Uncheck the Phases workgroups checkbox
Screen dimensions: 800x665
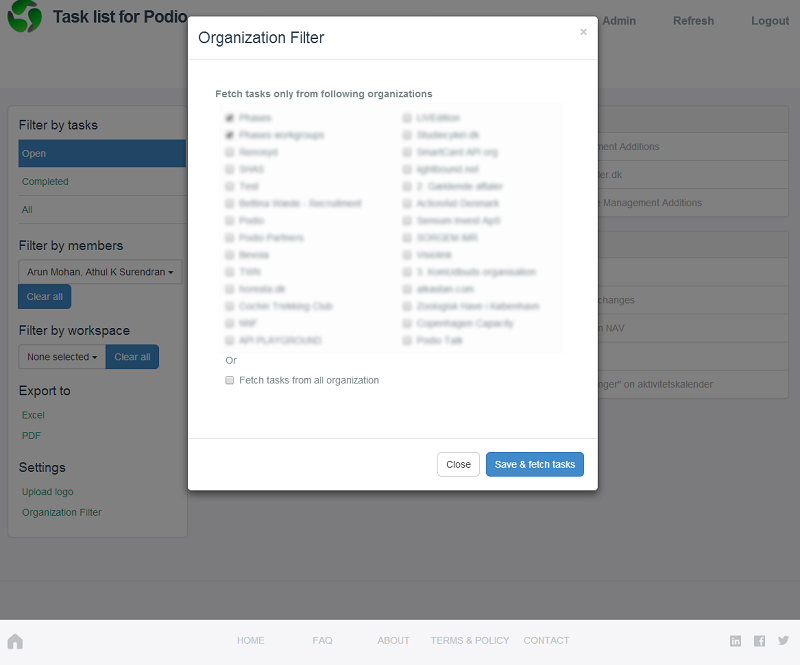pos(230,135)
